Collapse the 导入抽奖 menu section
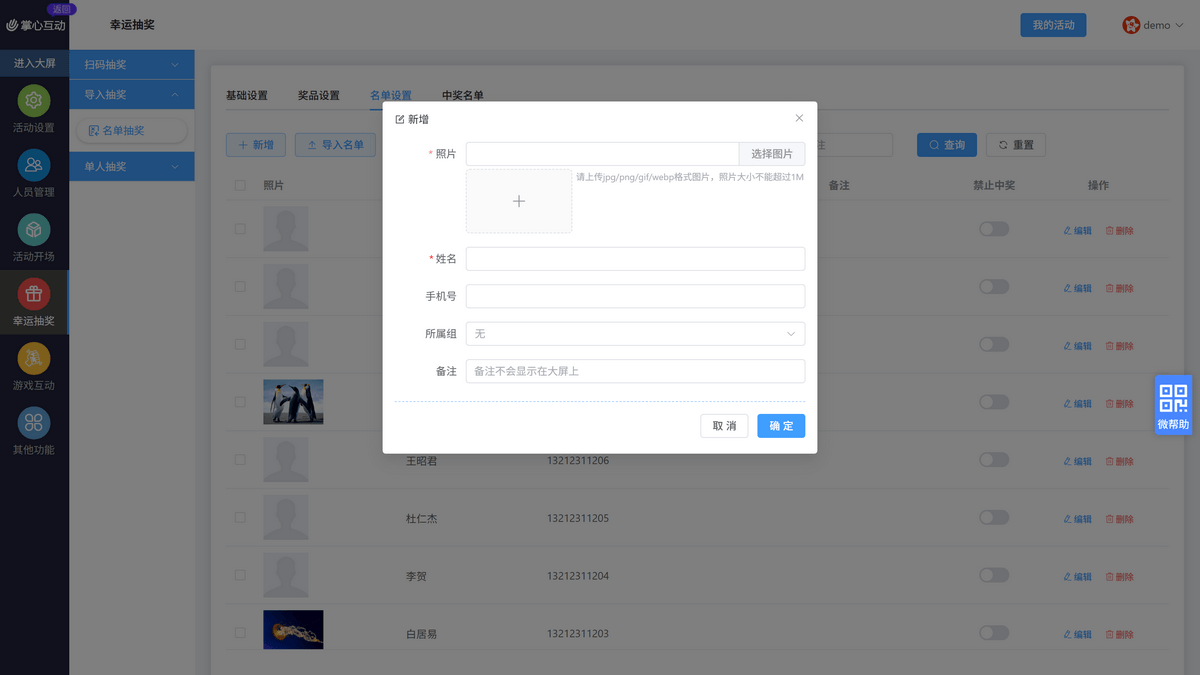The image size is (1200, 675). pyautogui.click(x=132, y=95)
